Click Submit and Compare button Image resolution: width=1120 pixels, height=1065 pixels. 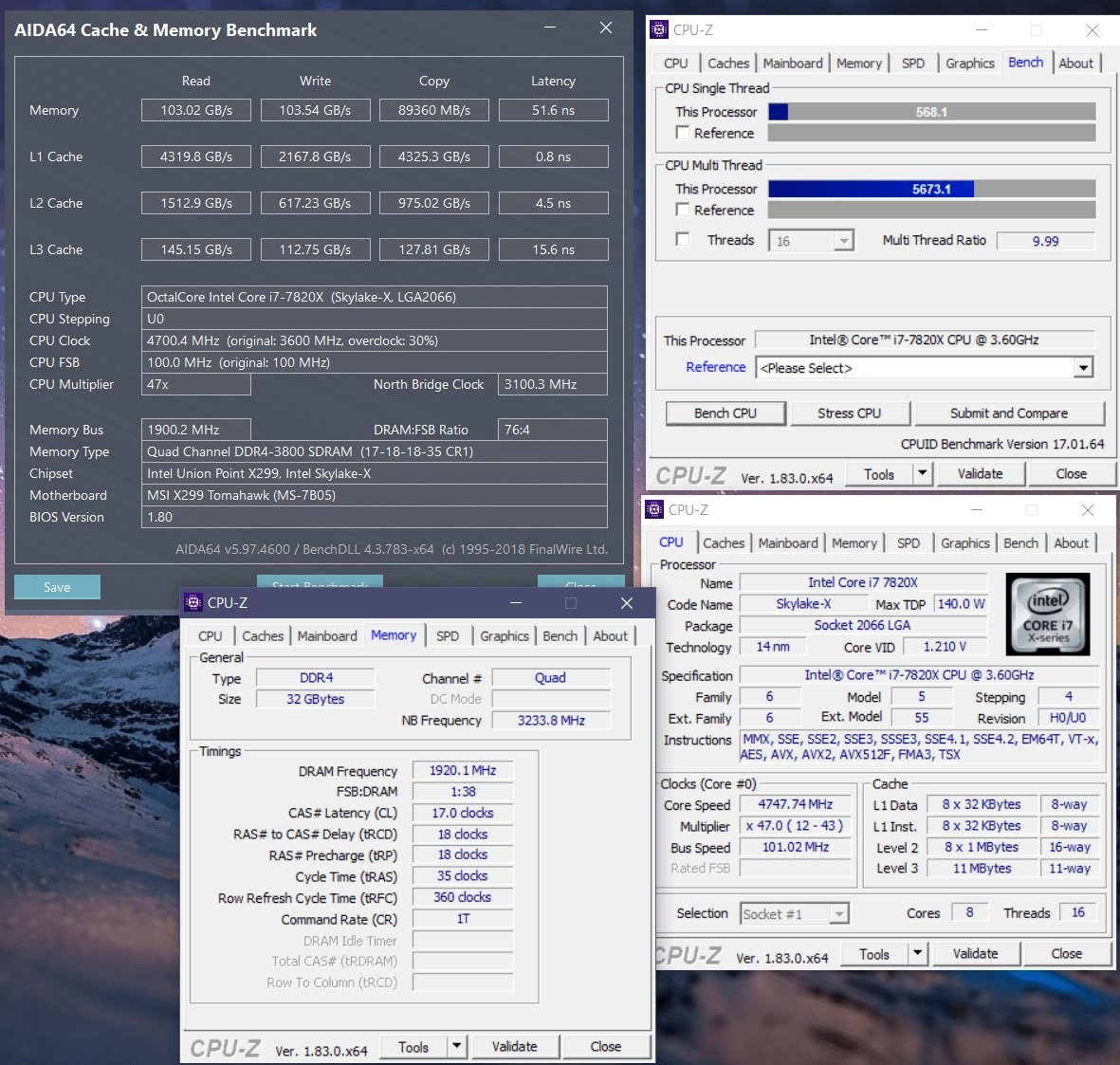tap(1009, 413)
